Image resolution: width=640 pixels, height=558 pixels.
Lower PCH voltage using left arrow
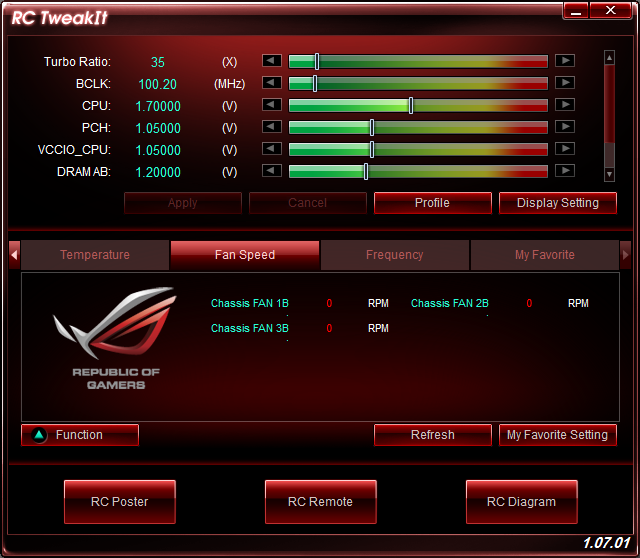[x=271, y=127]
